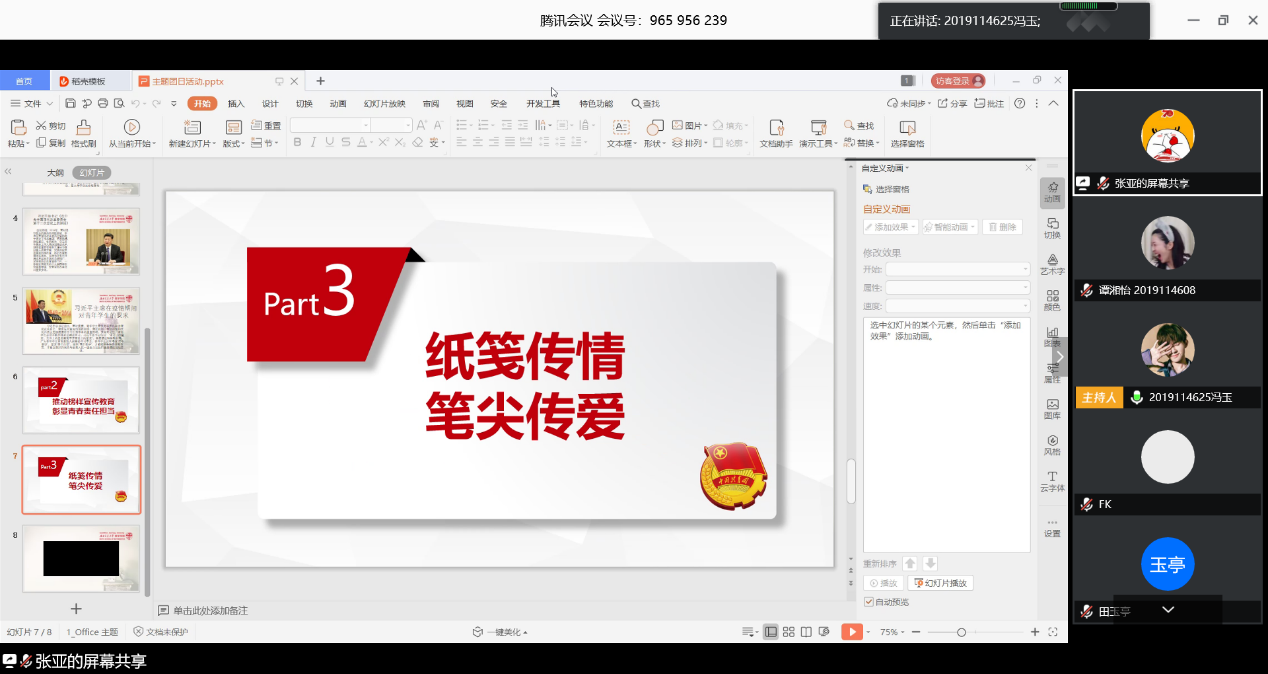Toggle italic formatting button
The image size is (1268, 674).
[x=314, y=143]
